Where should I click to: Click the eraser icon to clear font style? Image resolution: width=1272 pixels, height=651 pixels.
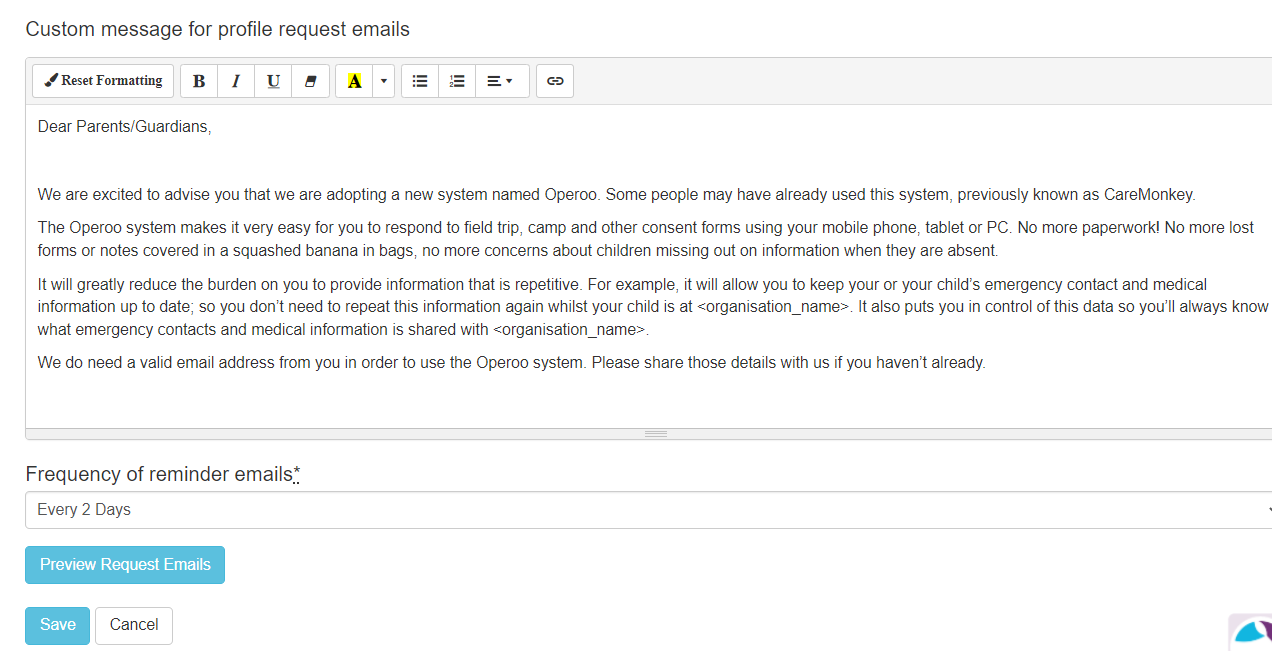(x=310, y=81)
